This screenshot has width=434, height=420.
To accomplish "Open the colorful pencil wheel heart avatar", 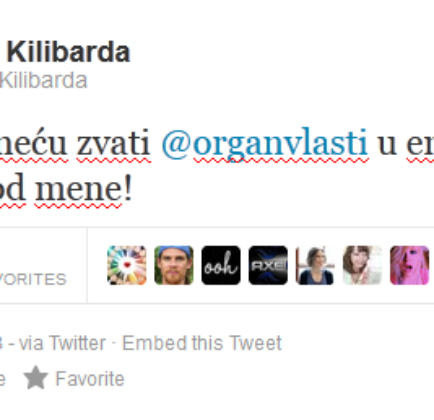I will (x=127, y=265).
